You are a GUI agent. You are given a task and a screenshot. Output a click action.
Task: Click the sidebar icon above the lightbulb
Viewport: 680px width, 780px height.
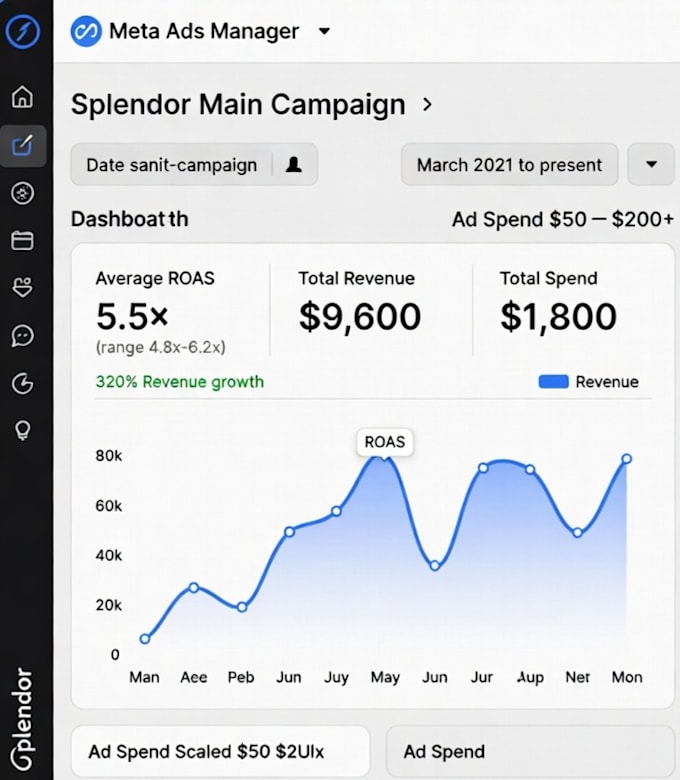[x=22, y=384]
